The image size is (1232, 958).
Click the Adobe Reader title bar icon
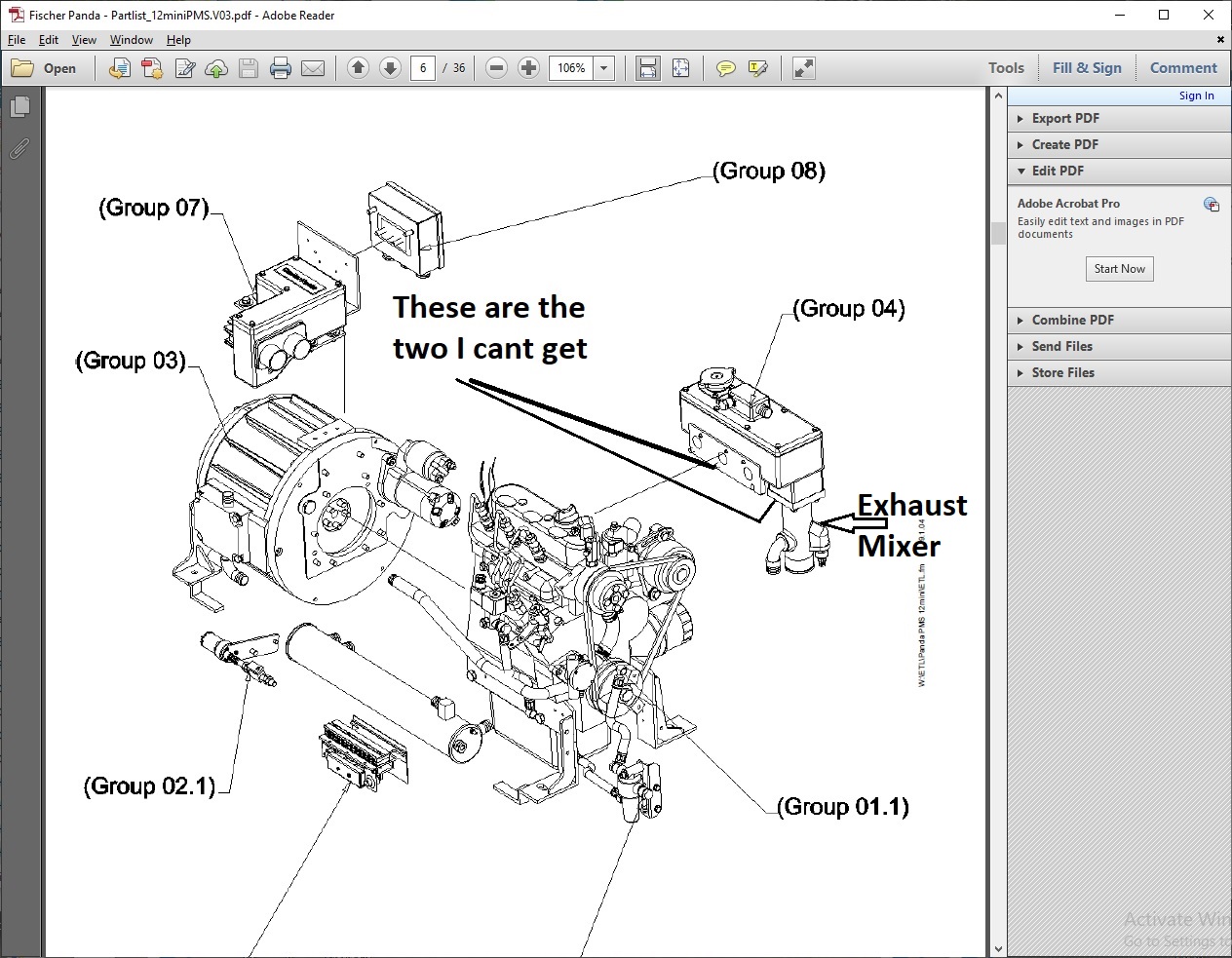(16, 15)
